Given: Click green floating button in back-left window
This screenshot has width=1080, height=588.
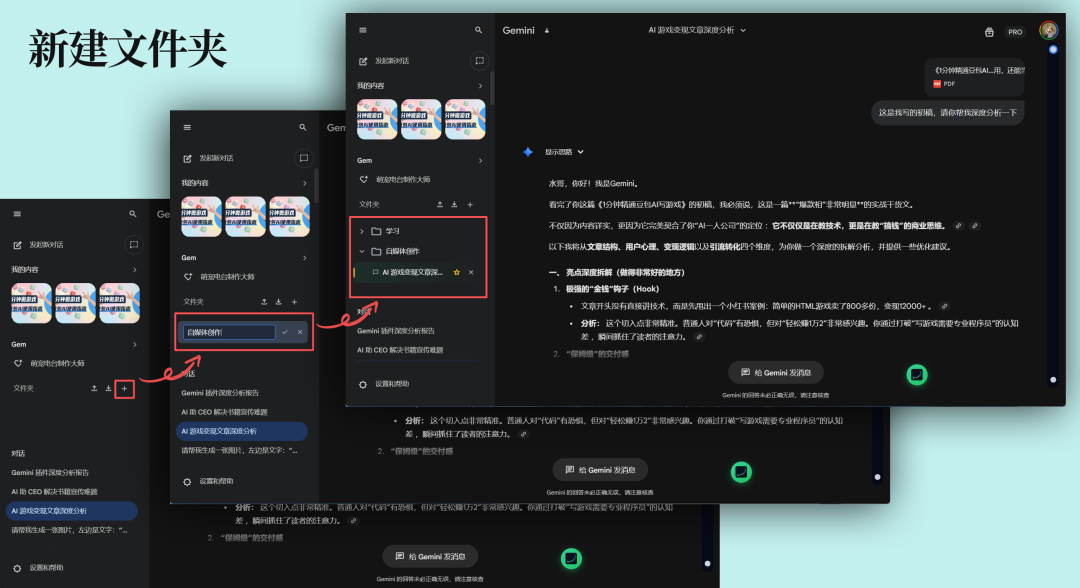Looking at the screenshot, I should pyautogui.click(x=571, y=558).
